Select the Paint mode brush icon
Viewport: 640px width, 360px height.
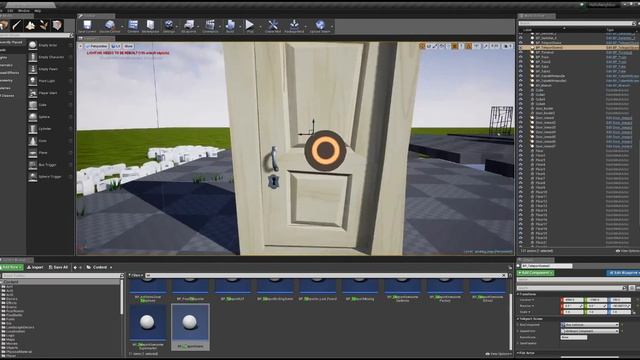click(17, 25)
